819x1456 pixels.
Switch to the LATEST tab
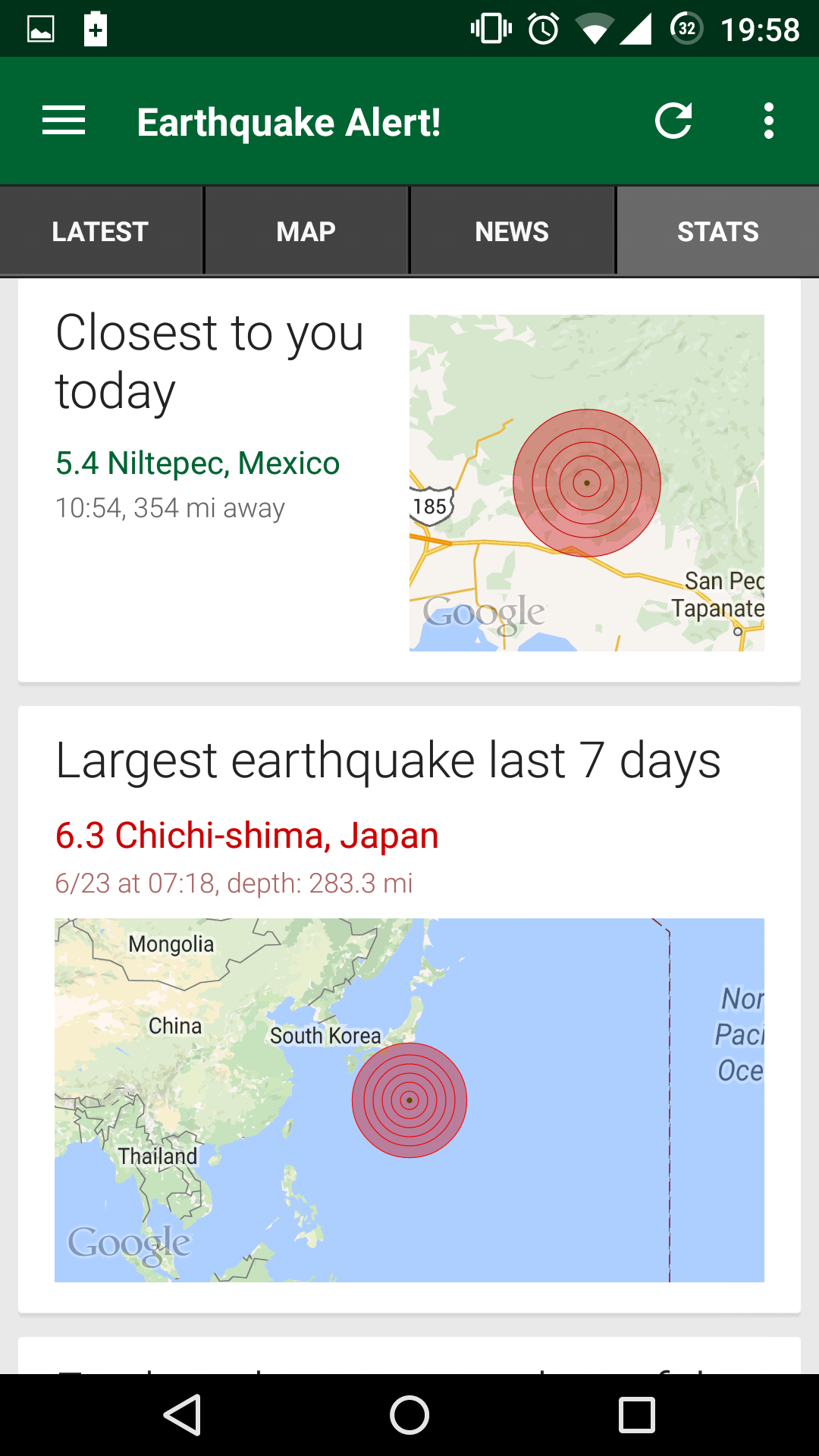click(x=100, y=231)
